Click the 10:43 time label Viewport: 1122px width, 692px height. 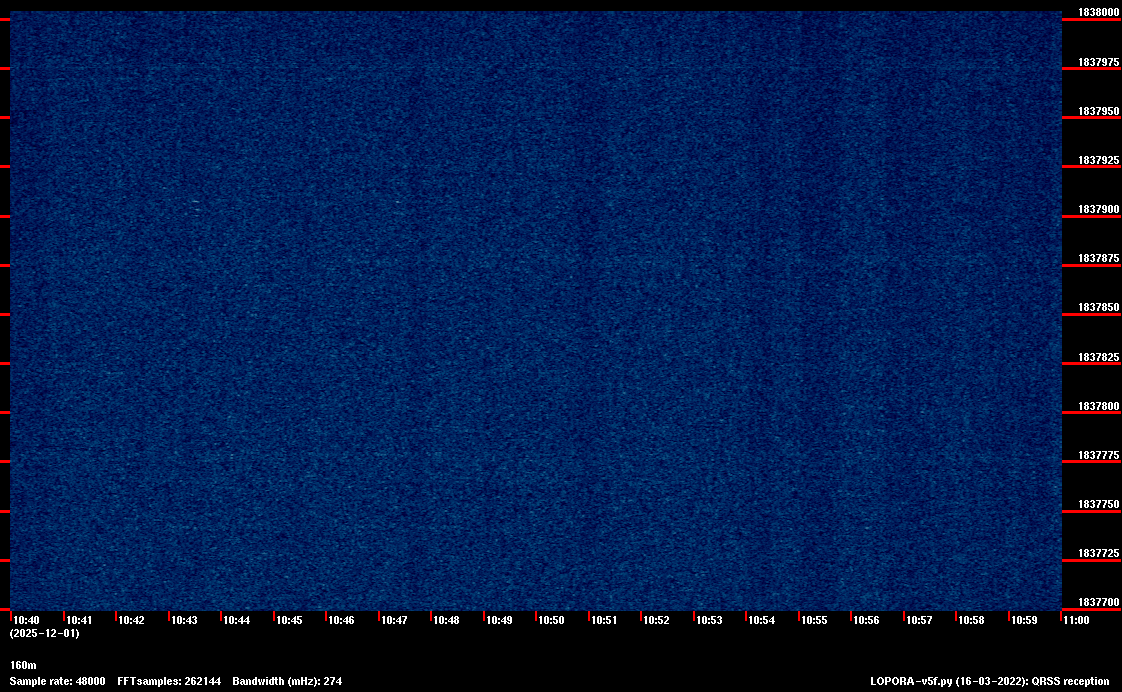click(x=184, y=620)
